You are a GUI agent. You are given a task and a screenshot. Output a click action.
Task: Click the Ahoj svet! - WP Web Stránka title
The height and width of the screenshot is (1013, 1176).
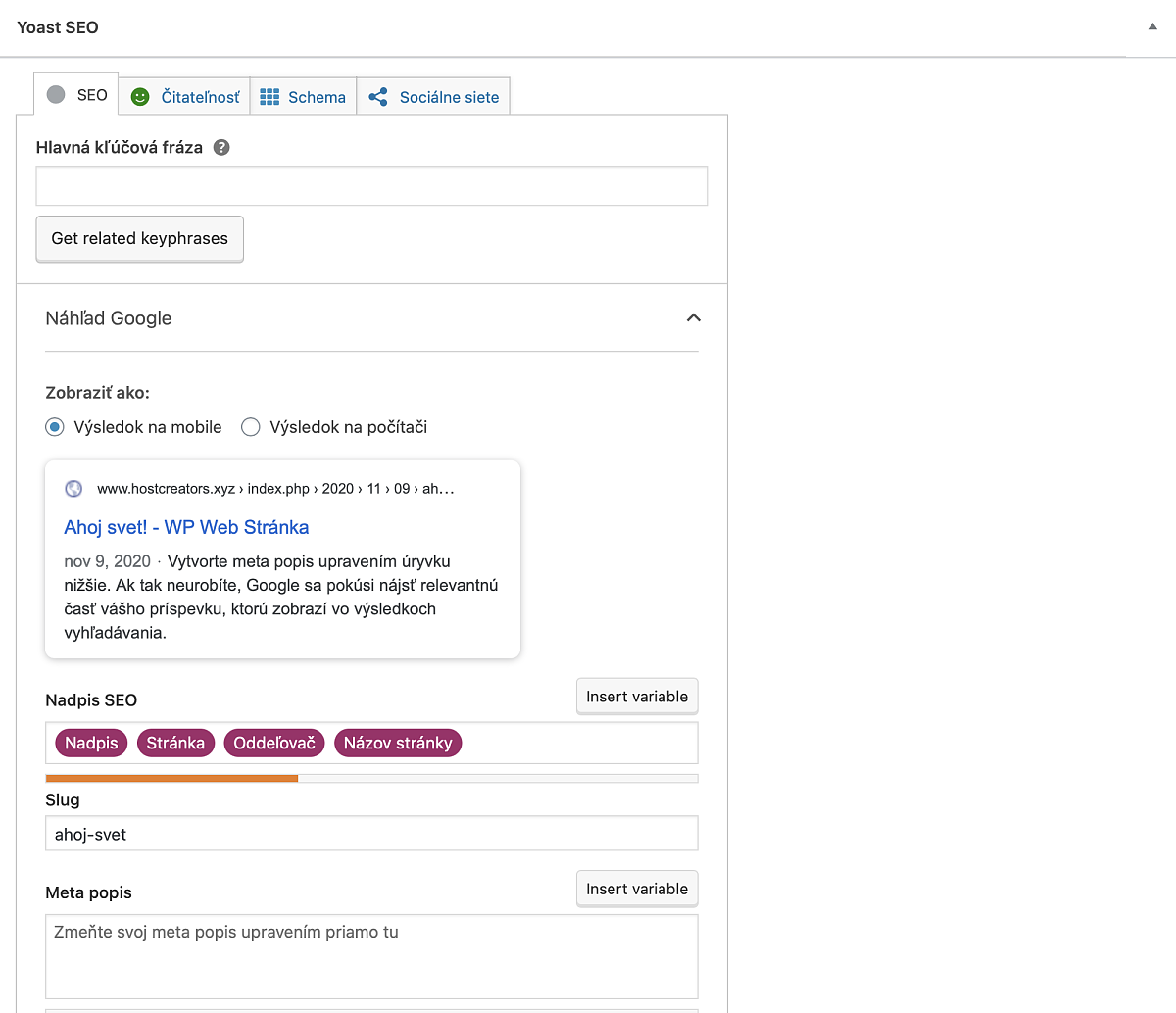tap(186, 527)
